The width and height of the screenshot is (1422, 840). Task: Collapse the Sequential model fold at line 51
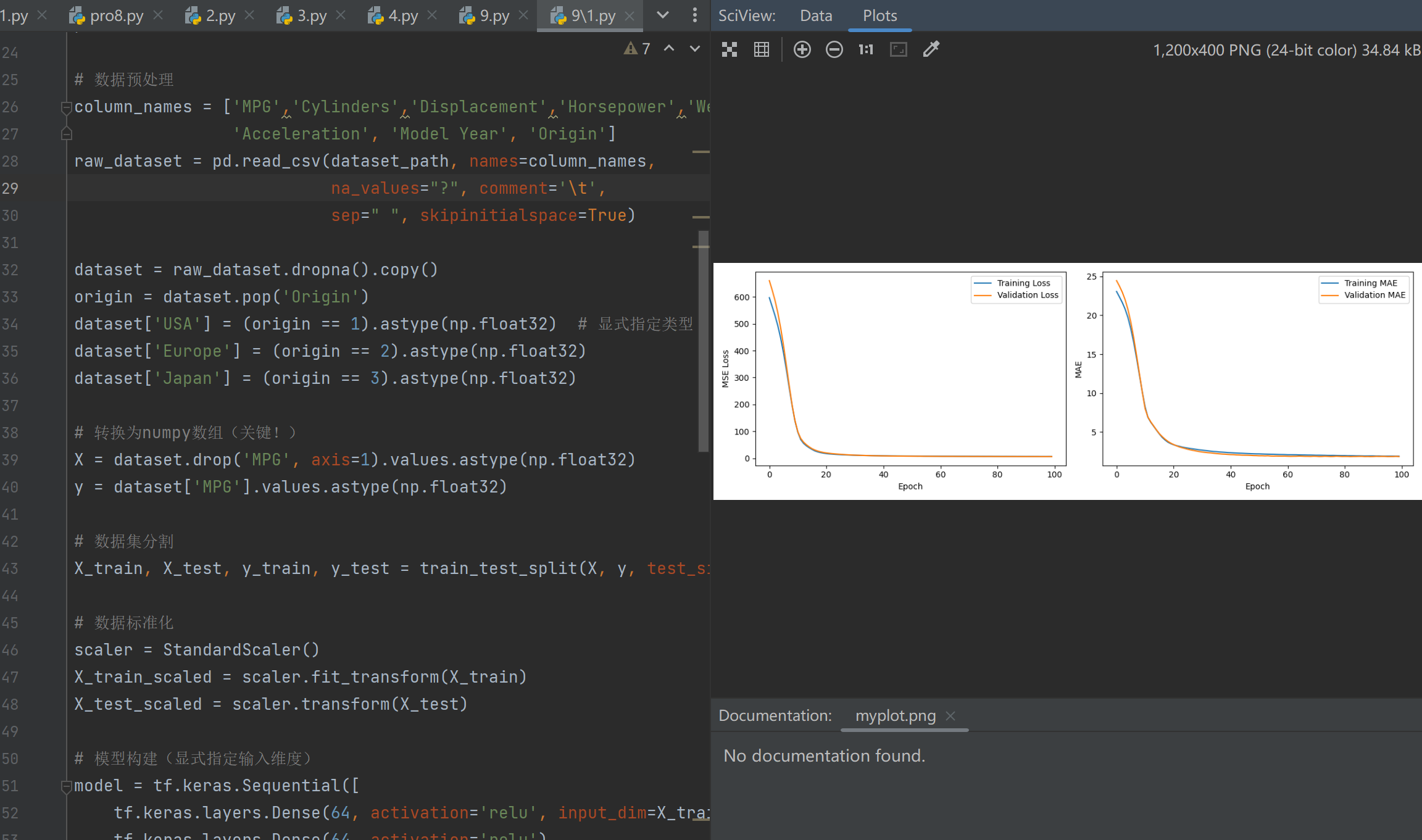pos(66,786)
